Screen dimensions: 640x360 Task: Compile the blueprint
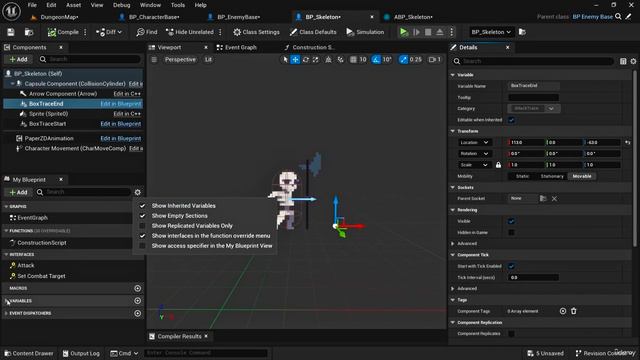point(63,32)
